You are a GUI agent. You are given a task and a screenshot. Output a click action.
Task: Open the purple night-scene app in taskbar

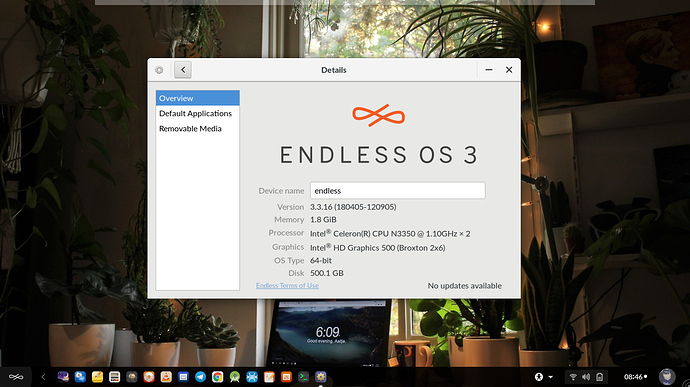(x=63, y=377)
